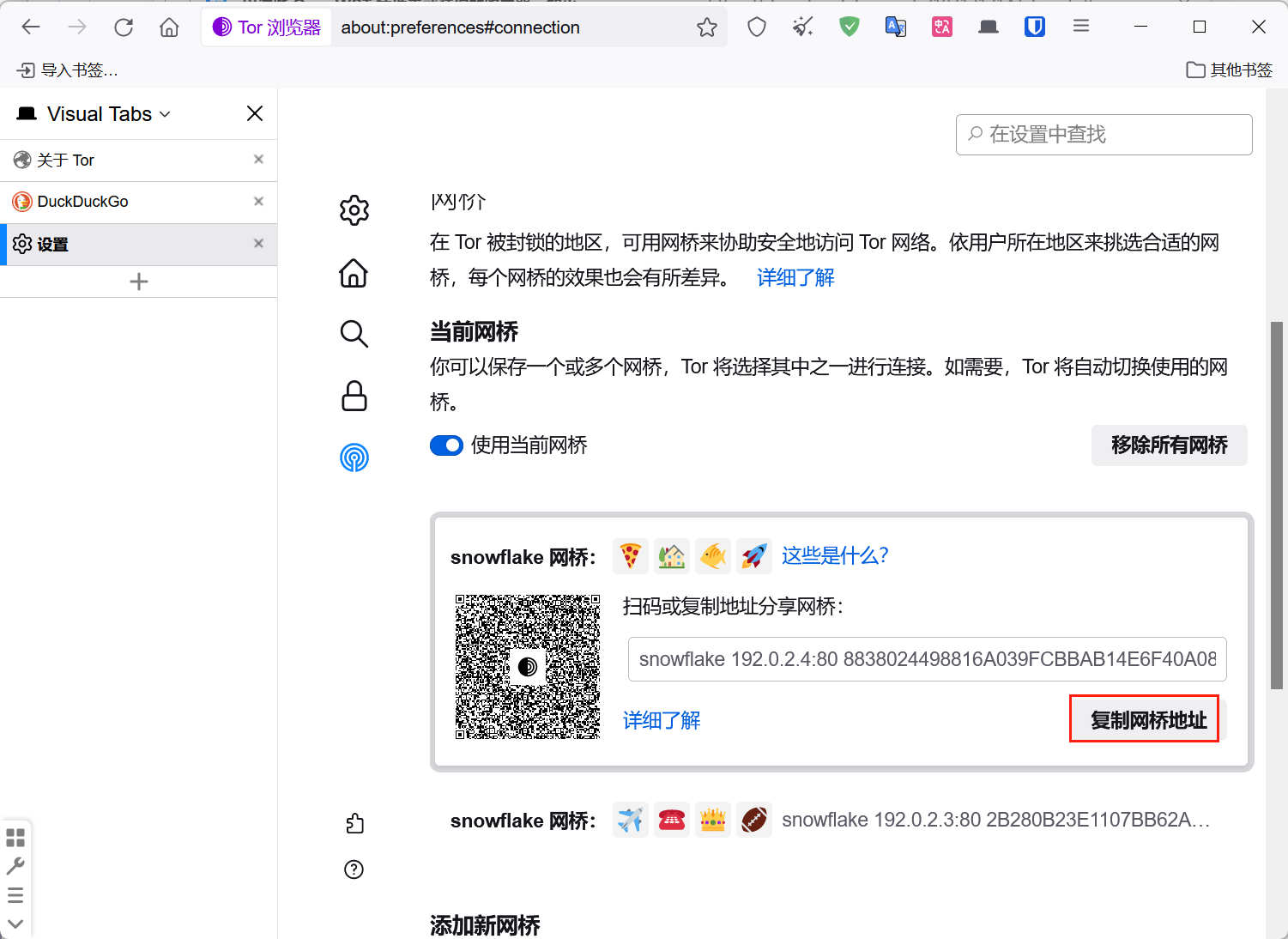This screenshot has height=939, width=1288.
Task: Open the application hamburger menu
Action: point(1081,27)
